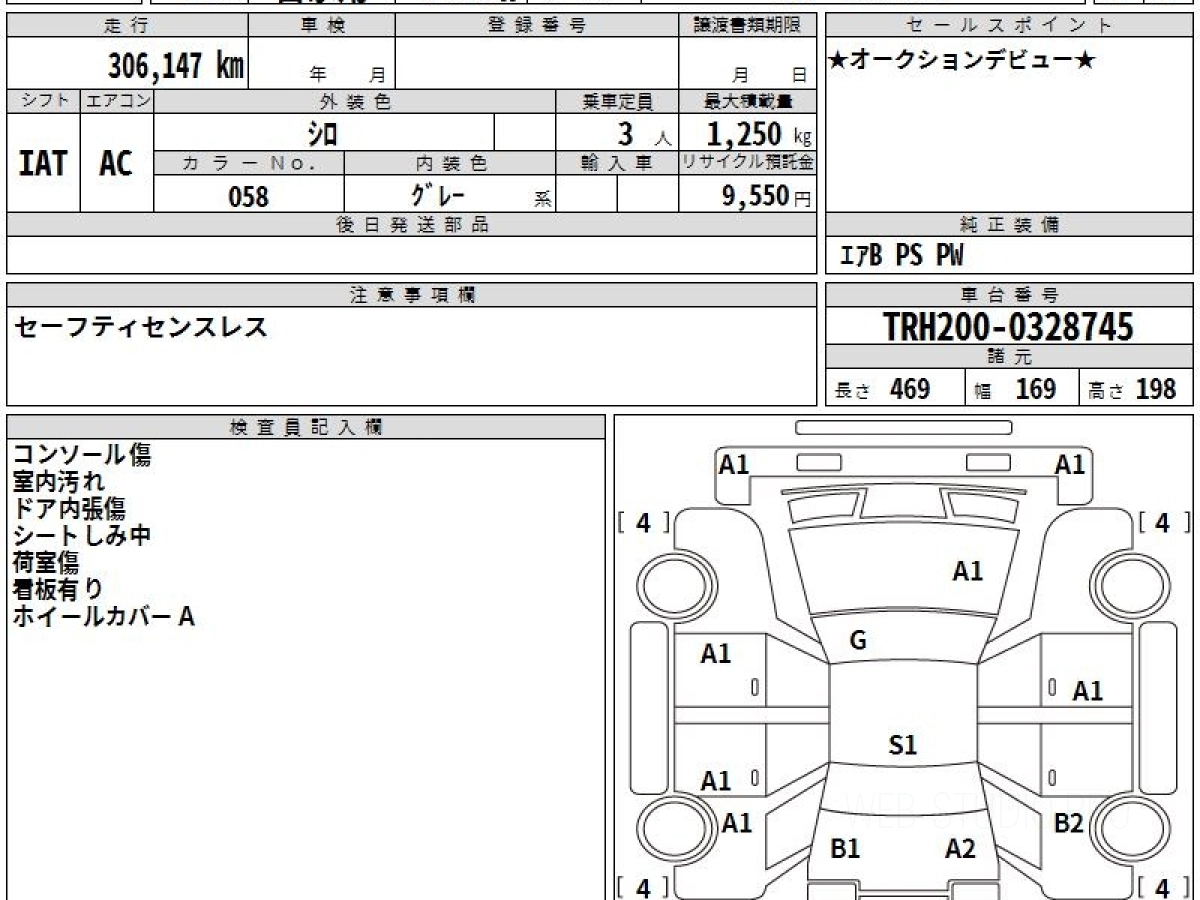Click the 走行 header cell
The image size is (1200, 900).
tap(127, 26)
